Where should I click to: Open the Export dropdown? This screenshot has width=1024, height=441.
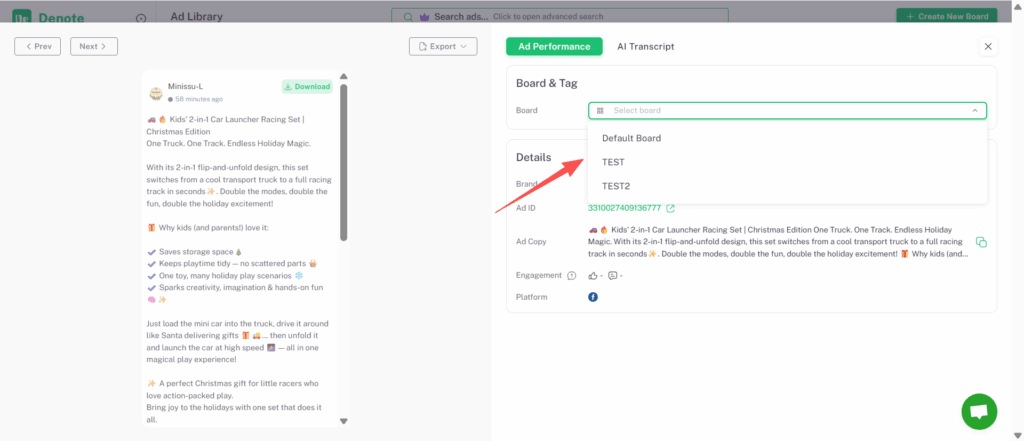pos(443,46)
